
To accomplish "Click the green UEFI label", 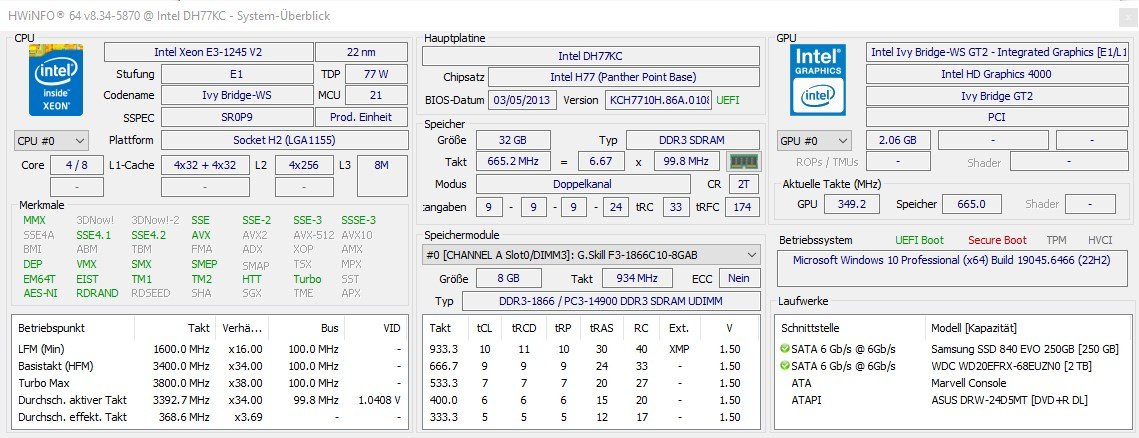I will (x=729, y=100).
